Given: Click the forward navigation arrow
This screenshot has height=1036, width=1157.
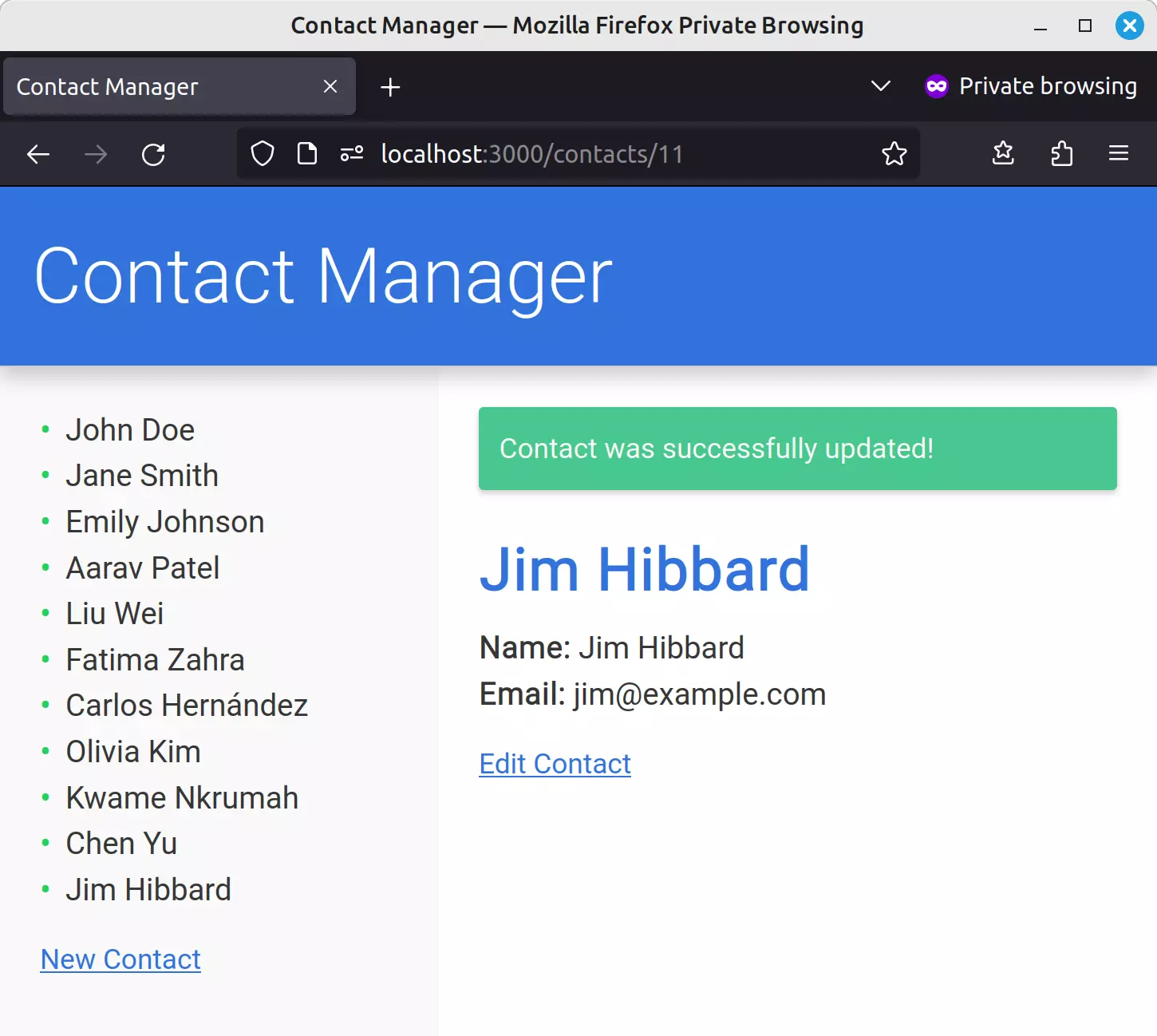Looking at the screenshot, I should click(x=96, y=154).
